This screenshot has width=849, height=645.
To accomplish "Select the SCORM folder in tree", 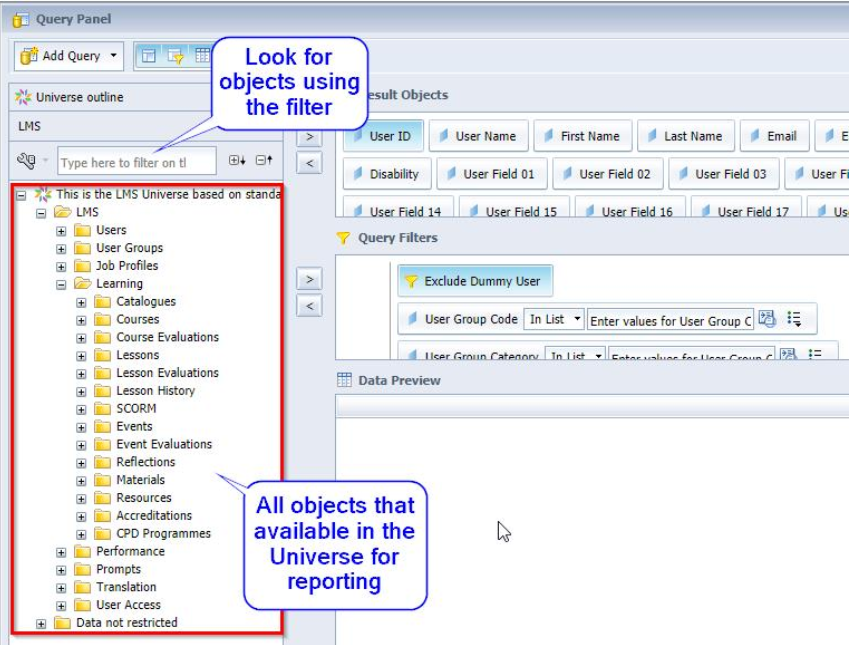I will point(136,408).
